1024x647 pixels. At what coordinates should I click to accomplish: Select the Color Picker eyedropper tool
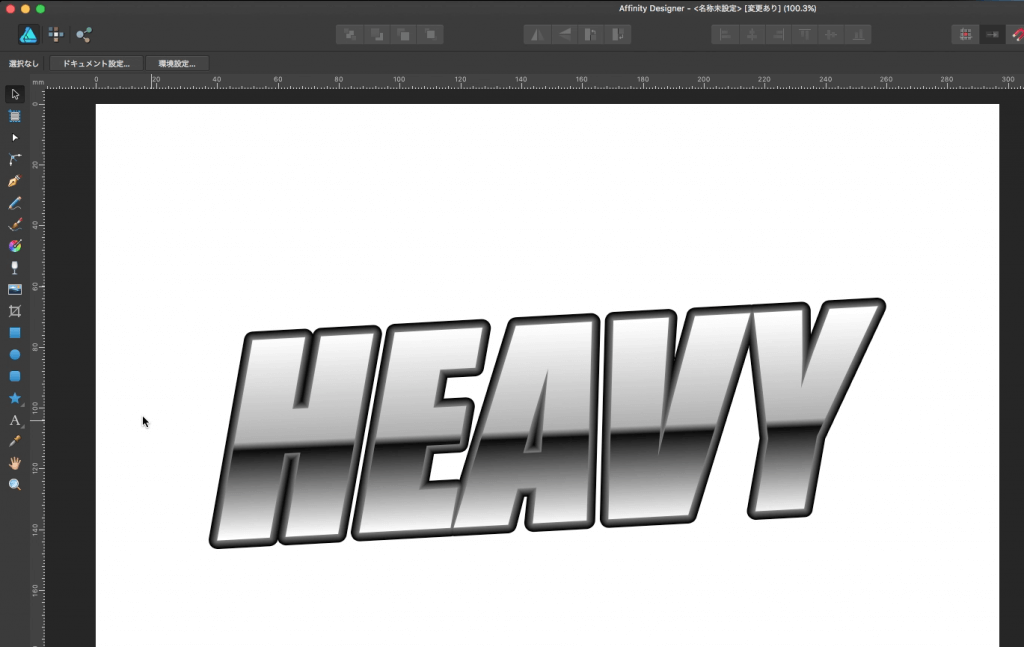tap(15, 441)
